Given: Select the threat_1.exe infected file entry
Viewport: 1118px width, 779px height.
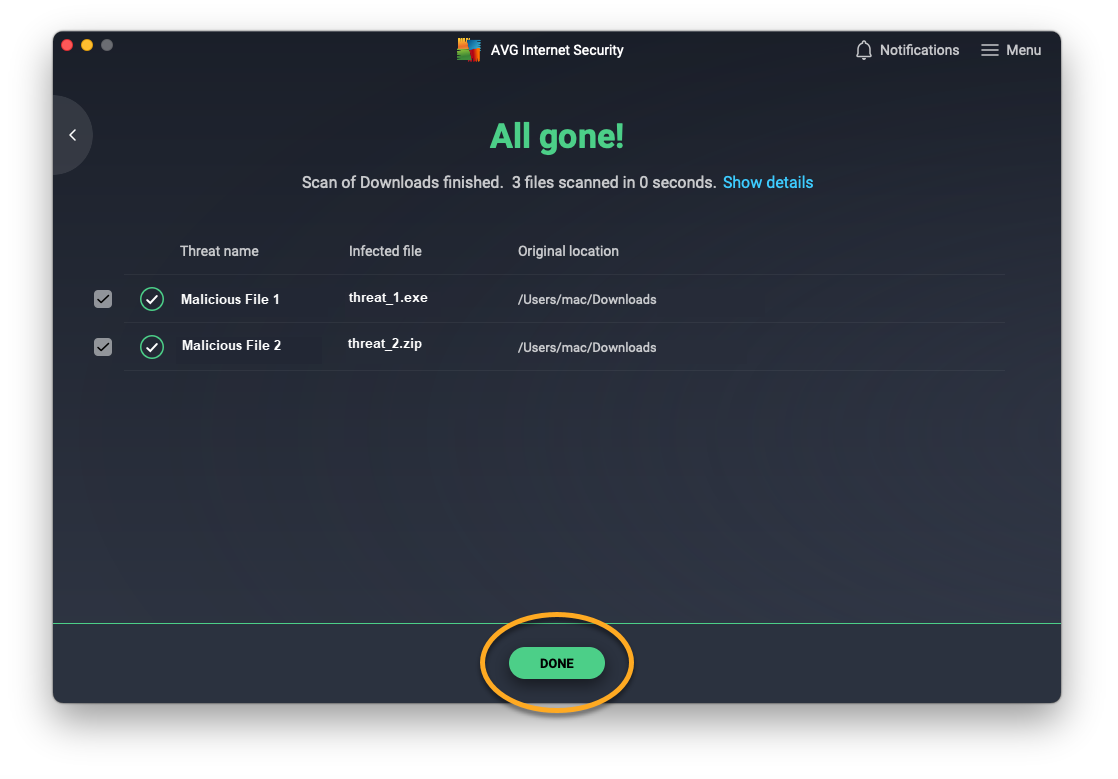Looking at the screenshot, I should point(388,298).
